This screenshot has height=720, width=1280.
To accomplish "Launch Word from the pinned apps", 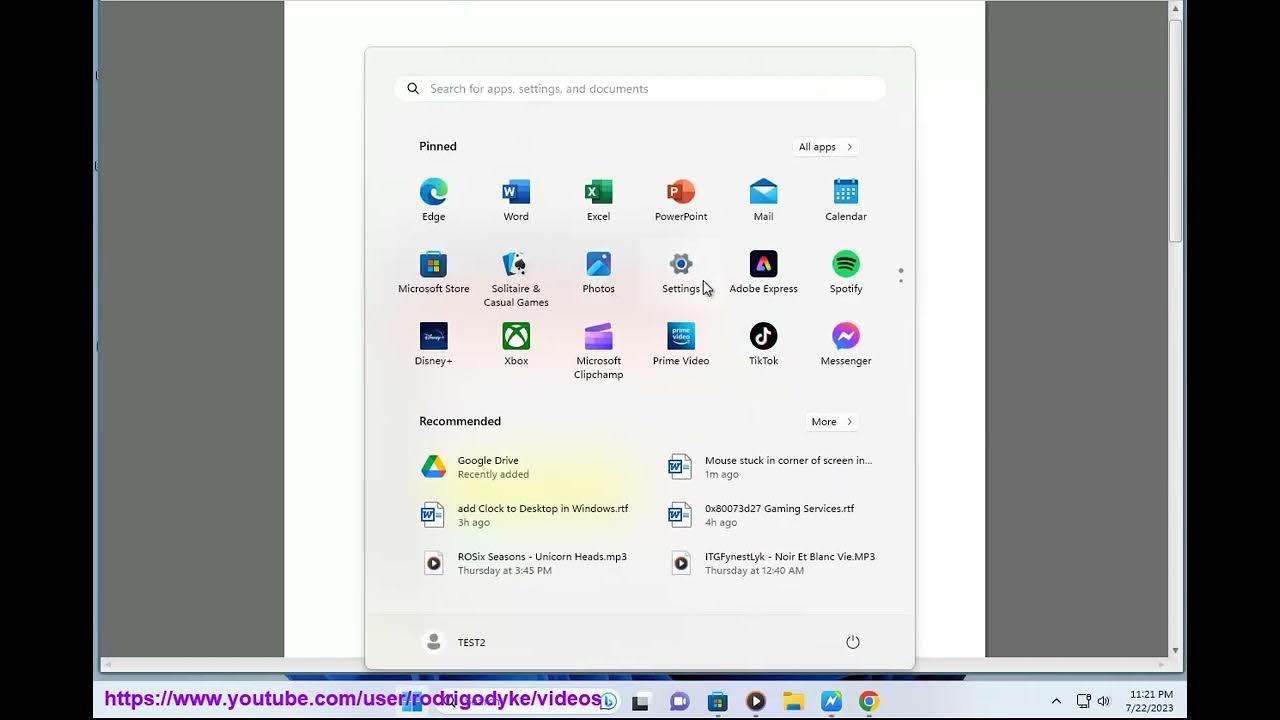I will [516, 200].
